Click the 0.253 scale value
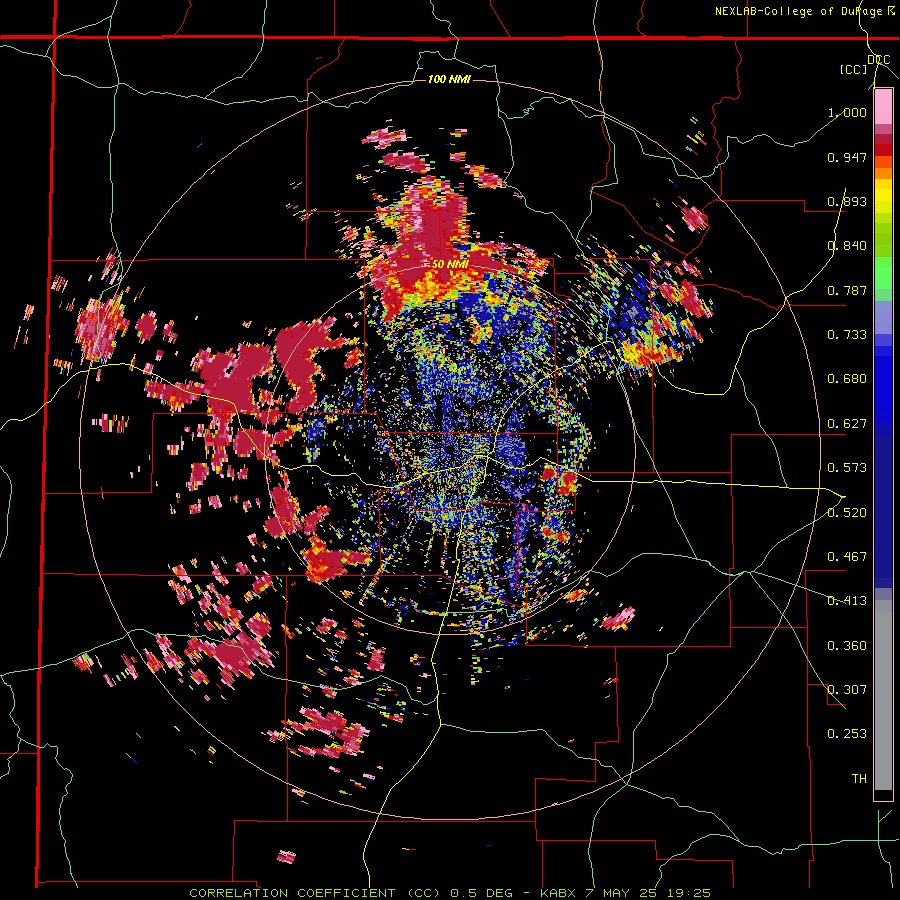 pos(847,734)
